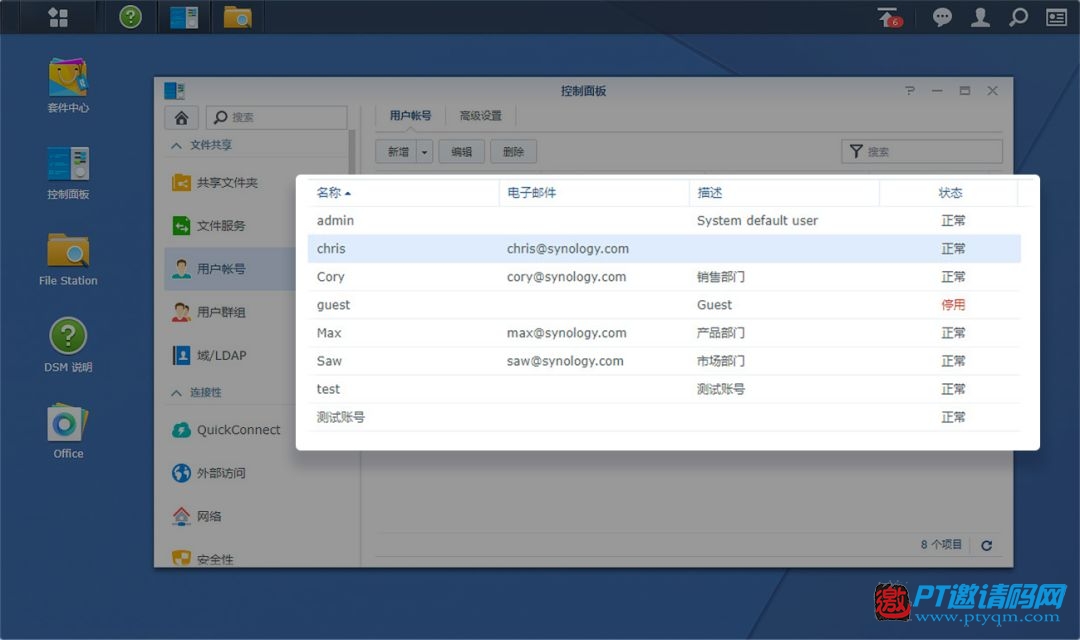Click the 8 items count label
This screenshot has height=640, width=1080.
(941, 544)
